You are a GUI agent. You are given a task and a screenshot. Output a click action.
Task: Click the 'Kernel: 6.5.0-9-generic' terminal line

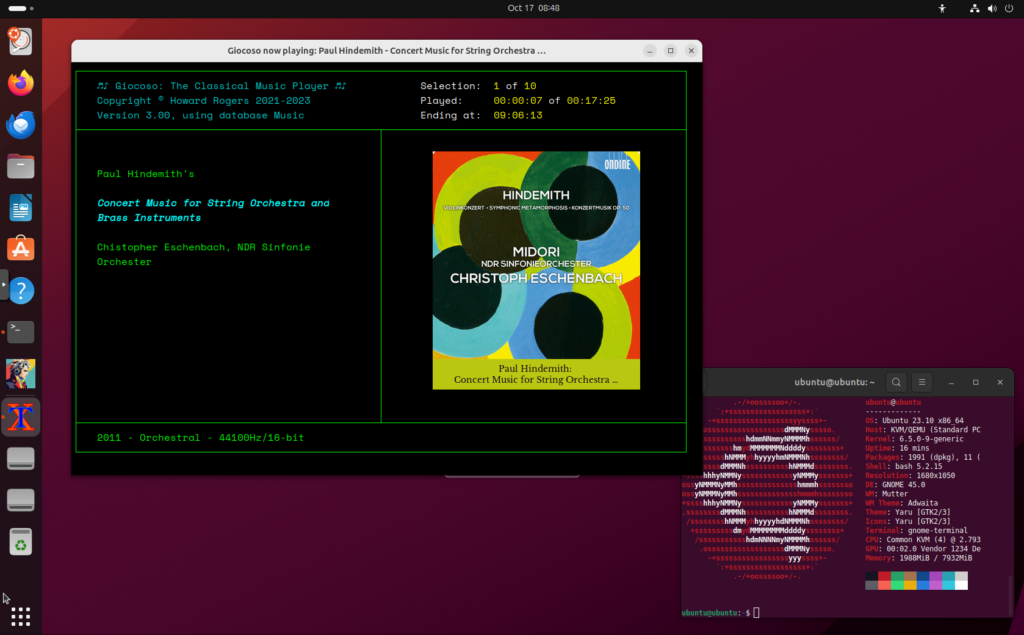tap(914, 439)
